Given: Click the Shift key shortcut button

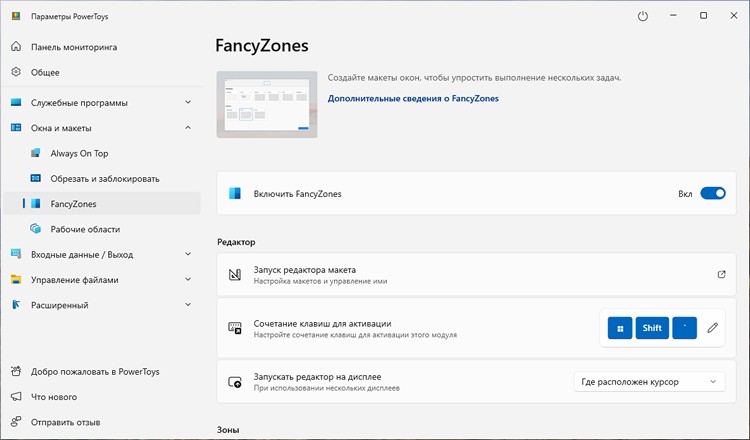Looking at the screenshot, I should click(x=652, y=328).
